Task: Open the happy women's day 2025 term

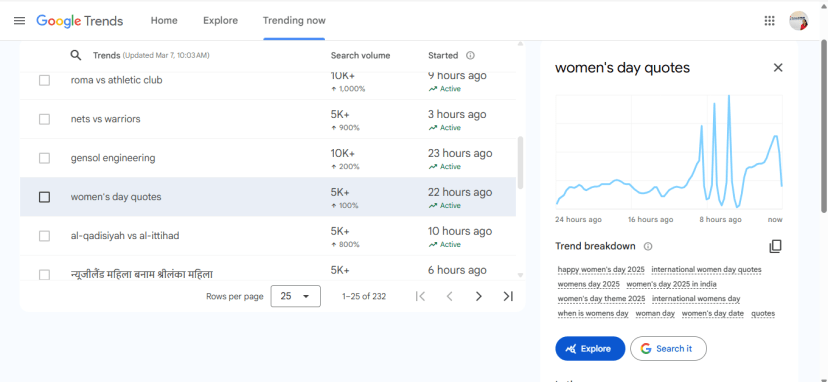Action: tap(601, 269)
